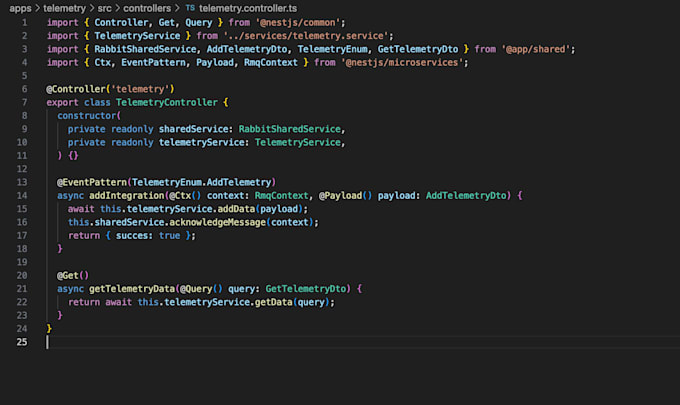Click the 'constructor' keyword
This screenshot has height=405, width=680.
(87, 116)
